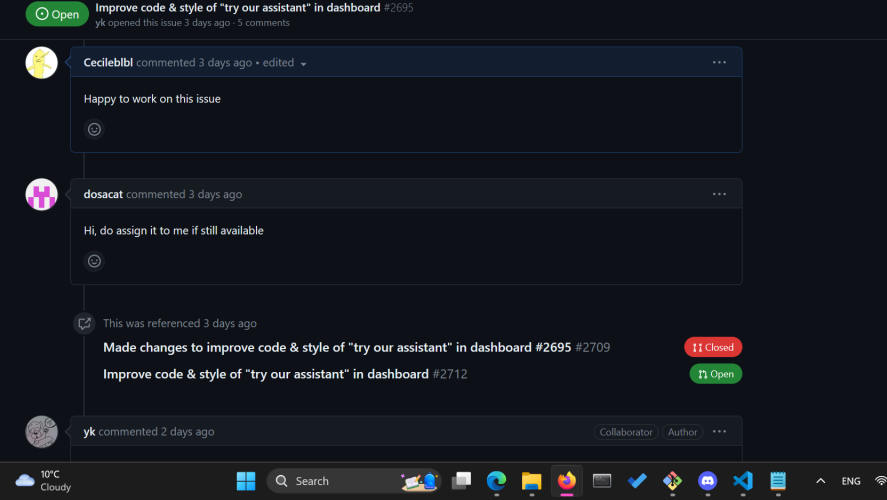
Task: Open dosacat's profile avatar
Action: [41, 194]
